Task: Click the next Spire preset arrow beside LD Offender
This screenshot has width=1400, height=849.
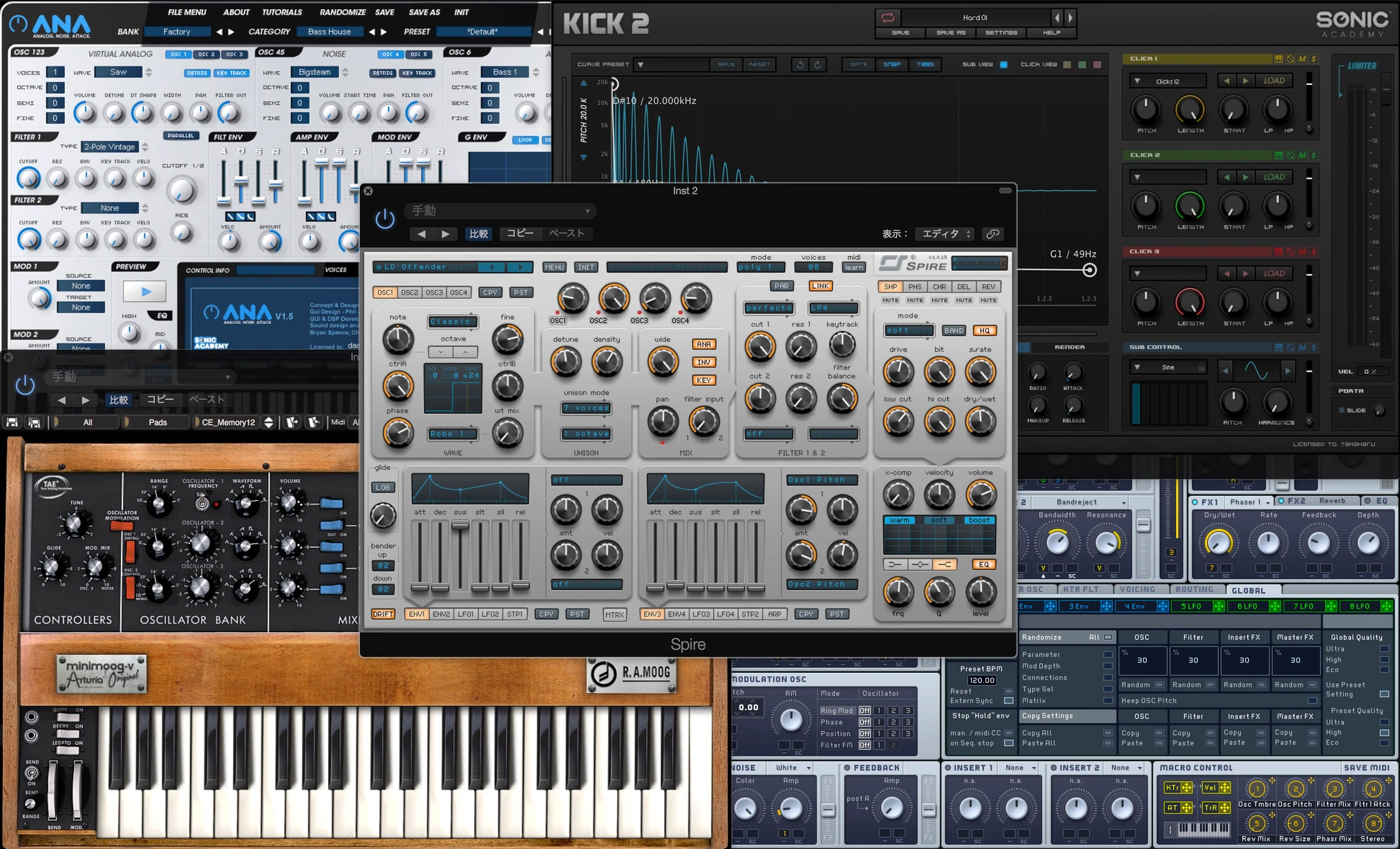Action: pos(521,267)
